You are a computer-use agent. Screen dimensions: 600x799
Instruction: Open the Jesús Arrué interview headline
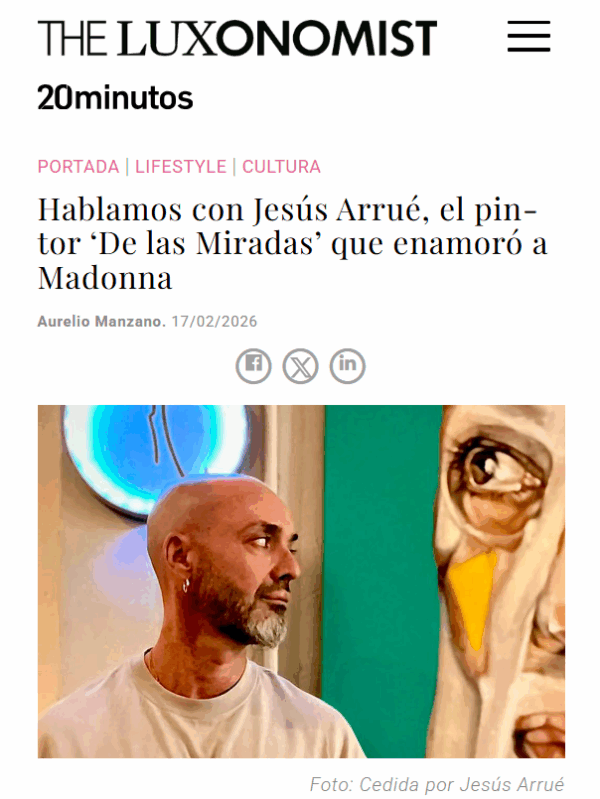292,244
